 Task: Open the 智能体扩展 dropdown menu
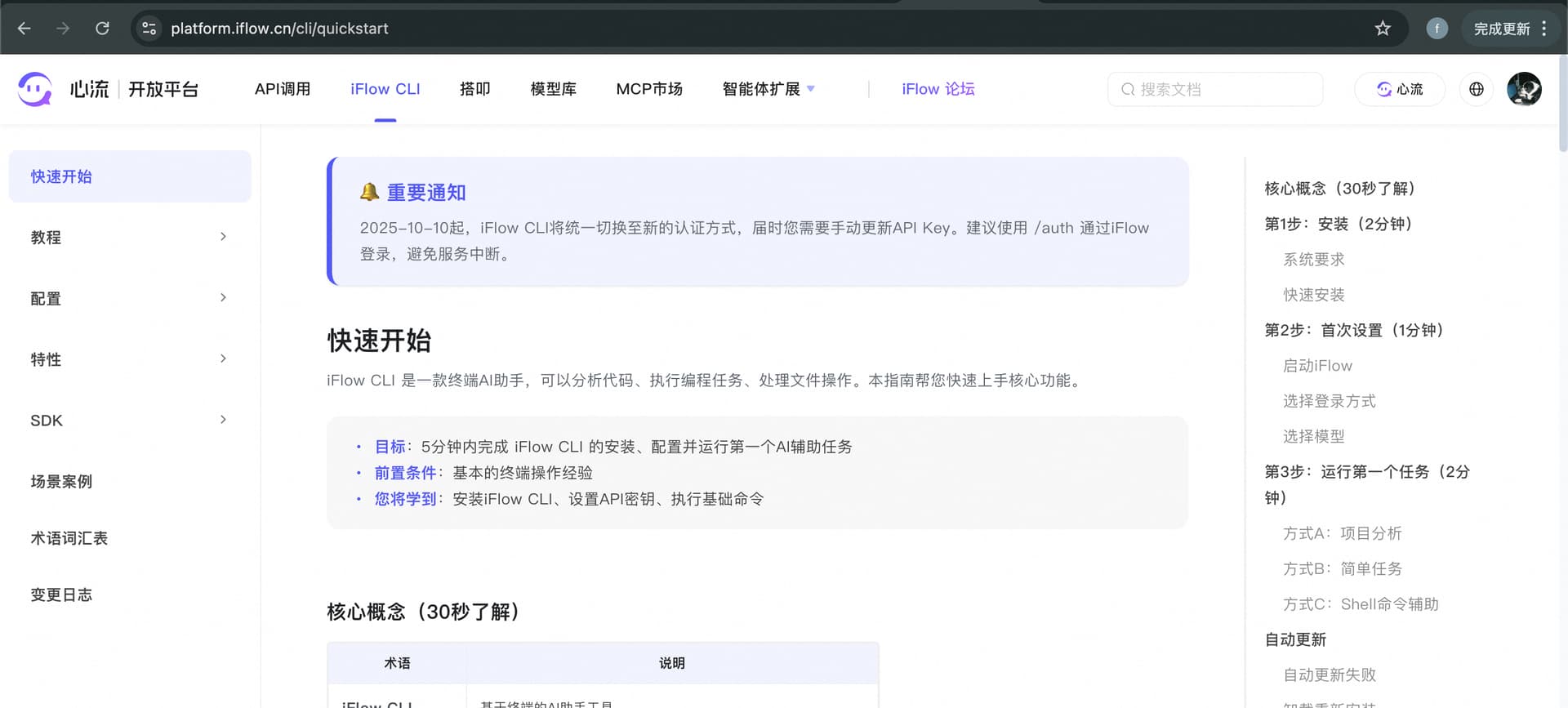pos(768,89)
